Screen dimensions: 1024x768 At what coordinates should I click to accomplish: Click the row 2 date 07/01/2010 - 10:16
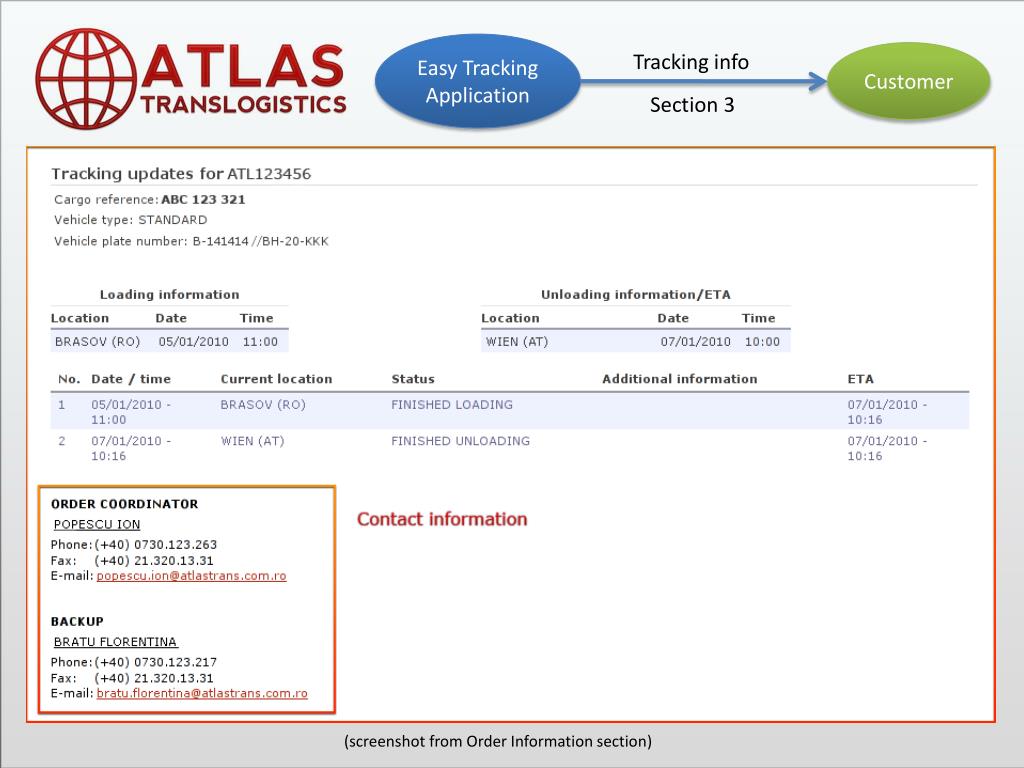(131, 449)
